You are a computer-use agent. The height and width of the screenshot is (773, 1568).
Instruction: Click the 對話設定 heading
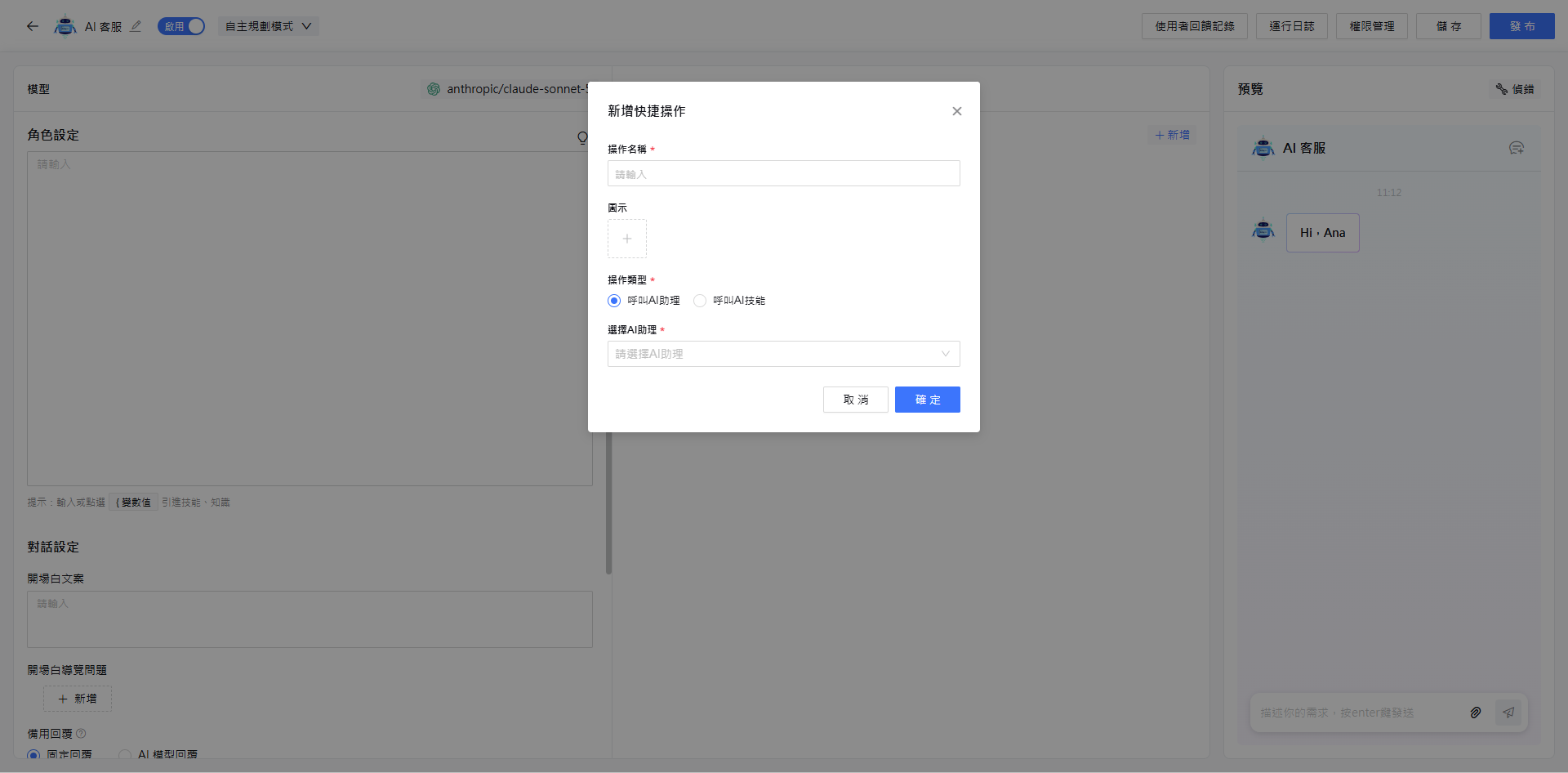pyautogui.click(x=53, y=547)
